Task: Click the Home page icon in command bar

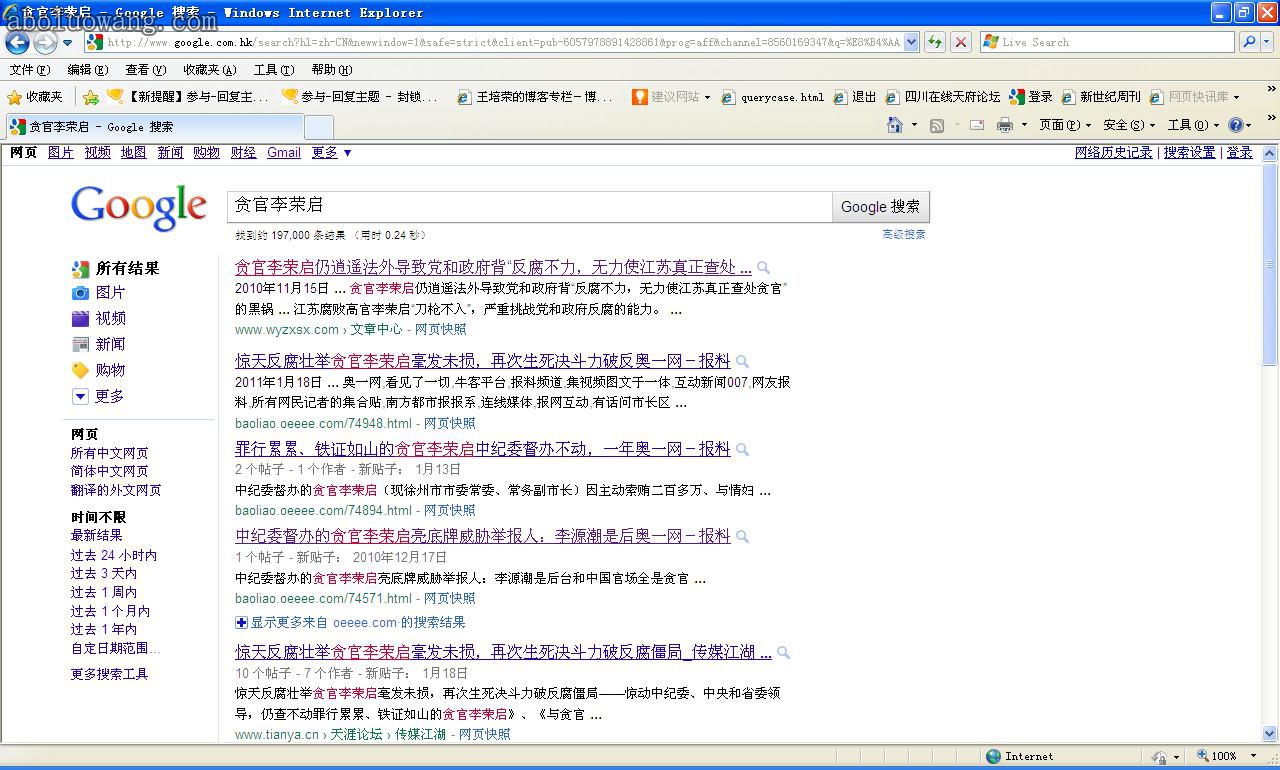Action: (x=895, y=125)
